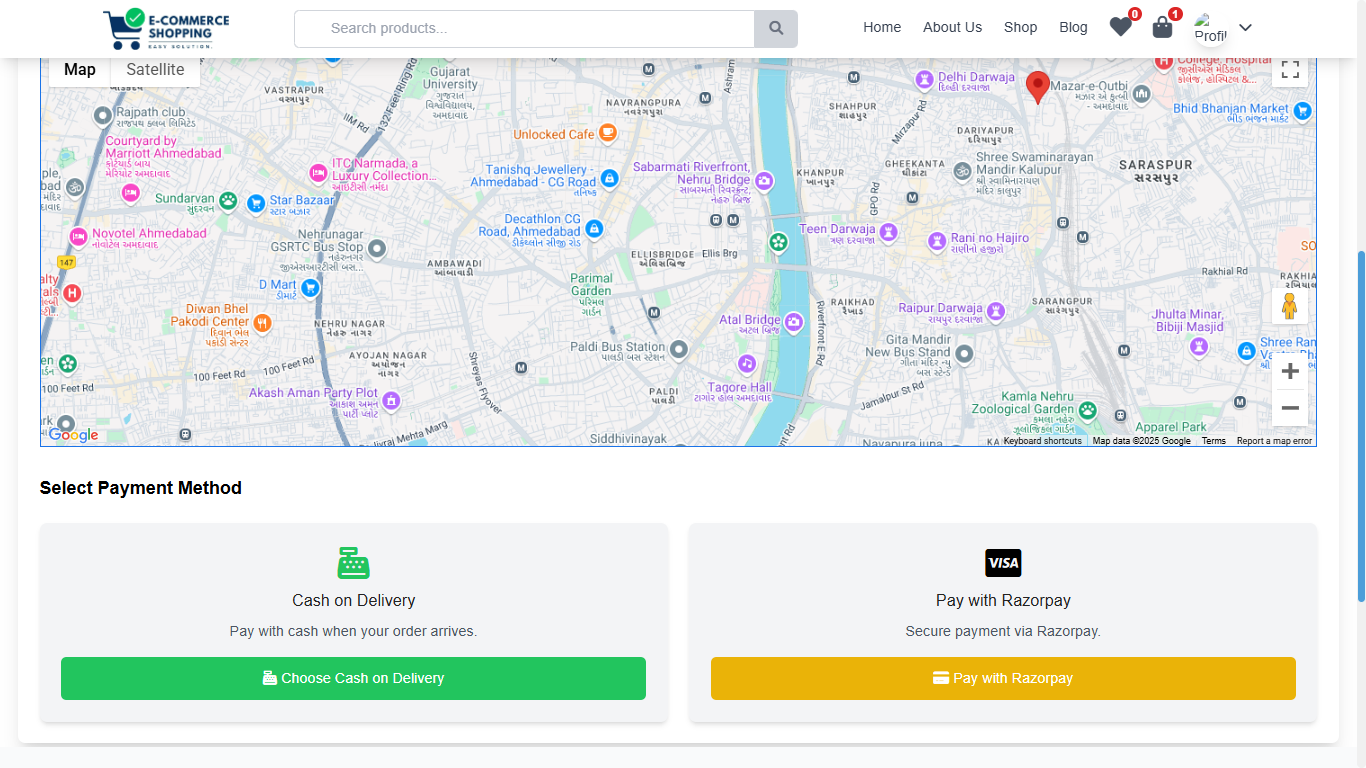Click Unlocked Cafe map marker
The image size is (1366, 768).
607,133
